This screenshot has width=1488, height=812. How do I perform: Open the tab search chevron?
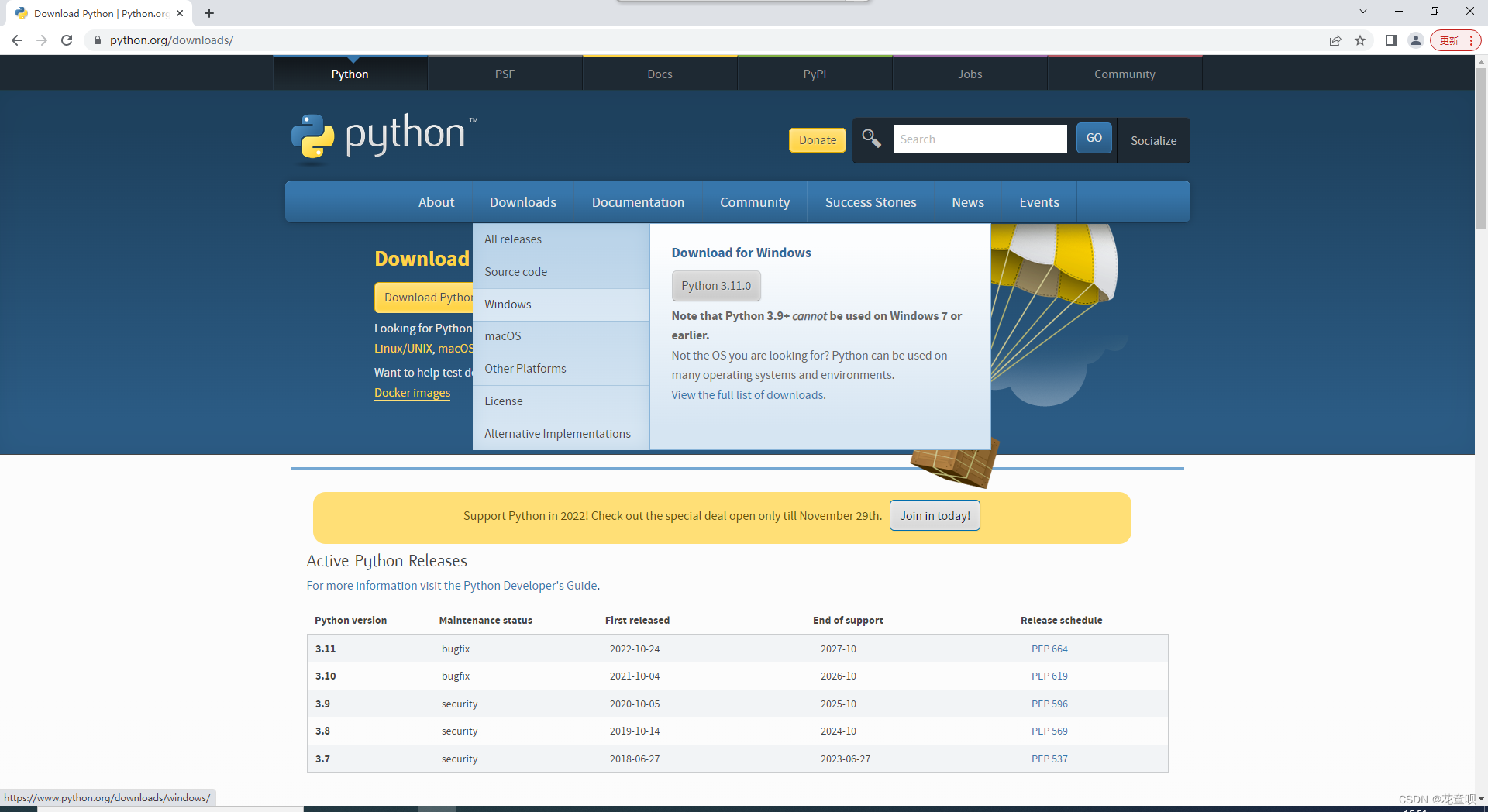(x=1363, y=11)
